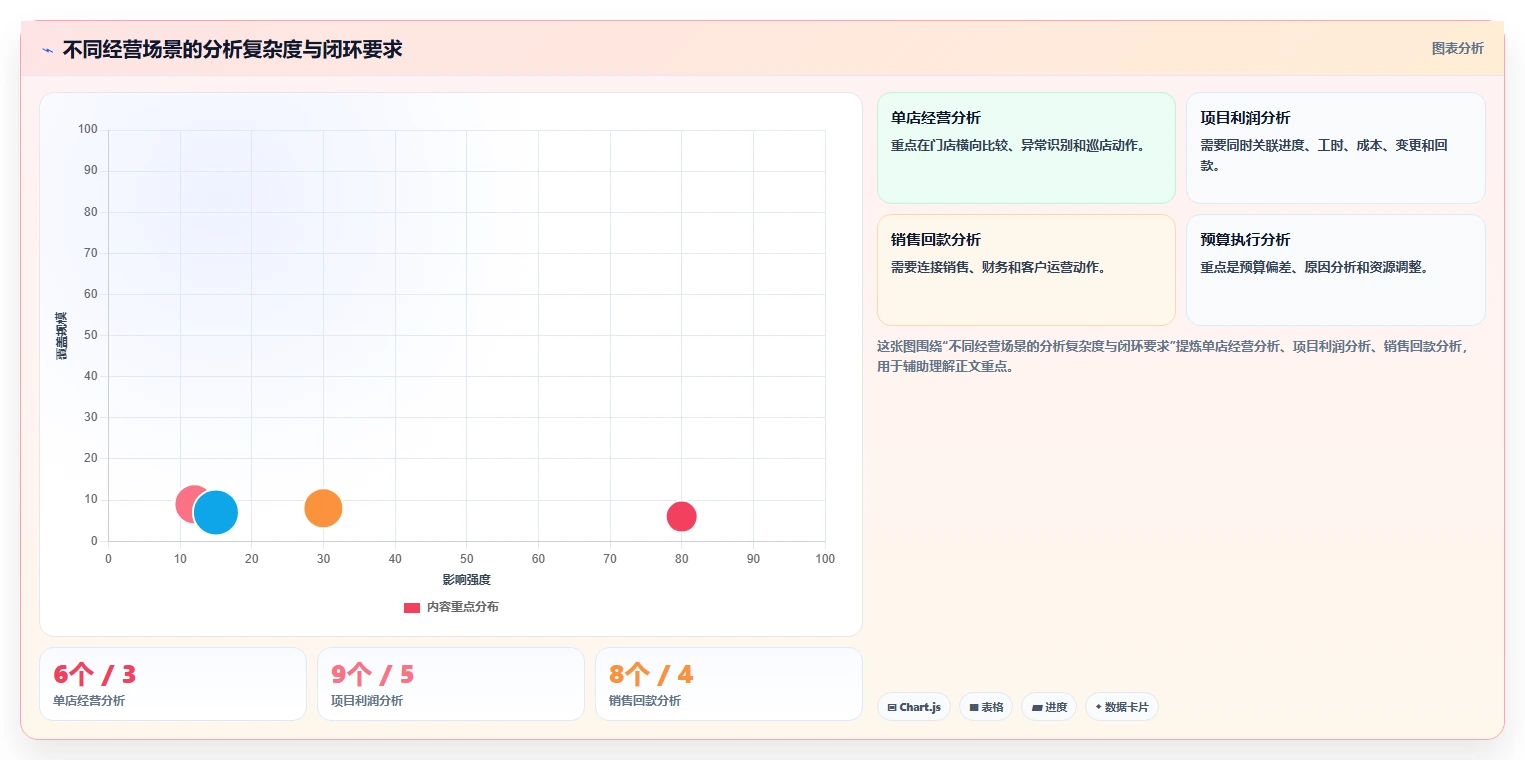
Task: Click the lightning icon beside the title
Action: (x=48, y=50)
